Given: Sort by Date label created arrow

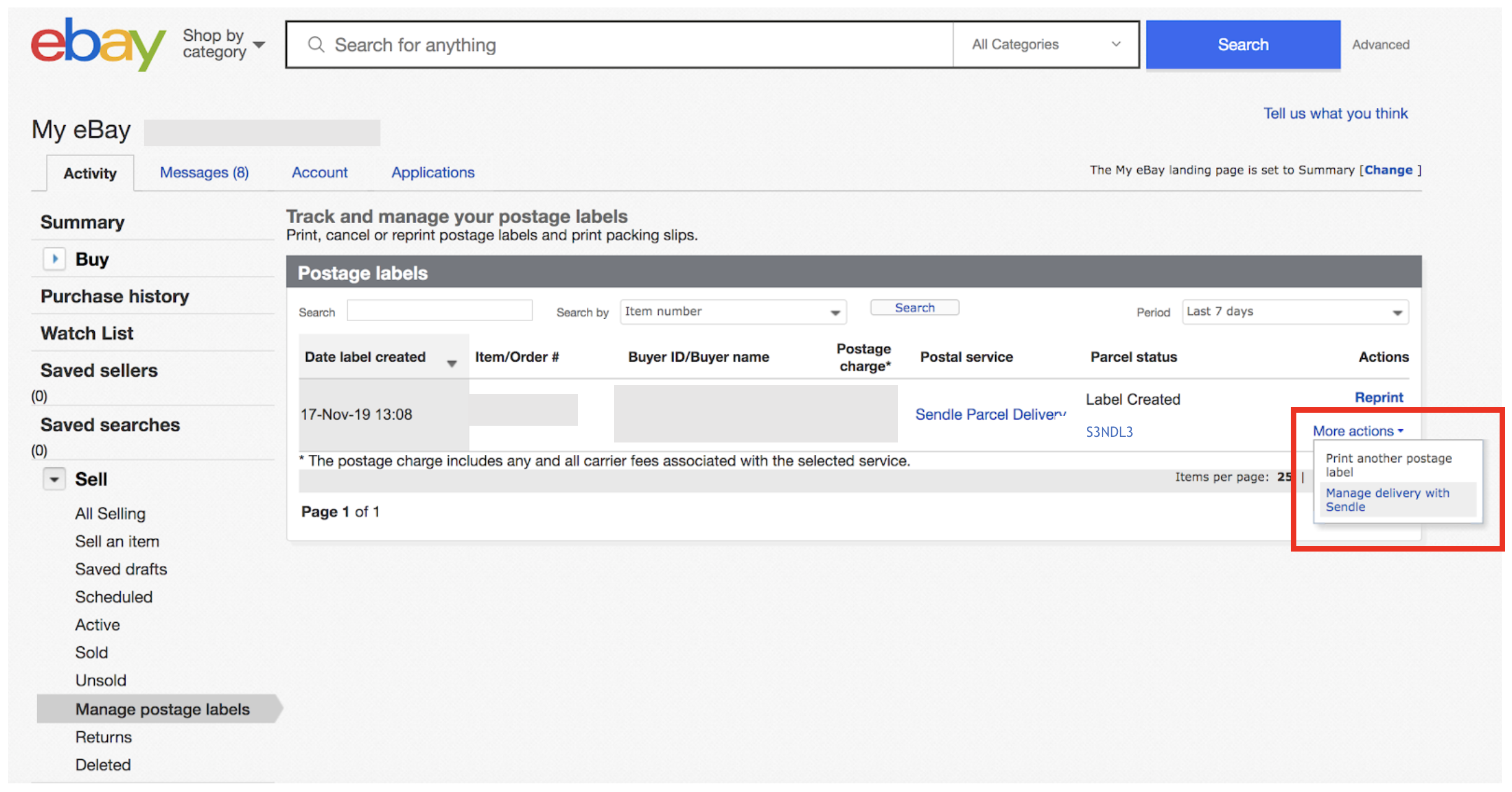Looking at the screenshot, I should (452, 363).
